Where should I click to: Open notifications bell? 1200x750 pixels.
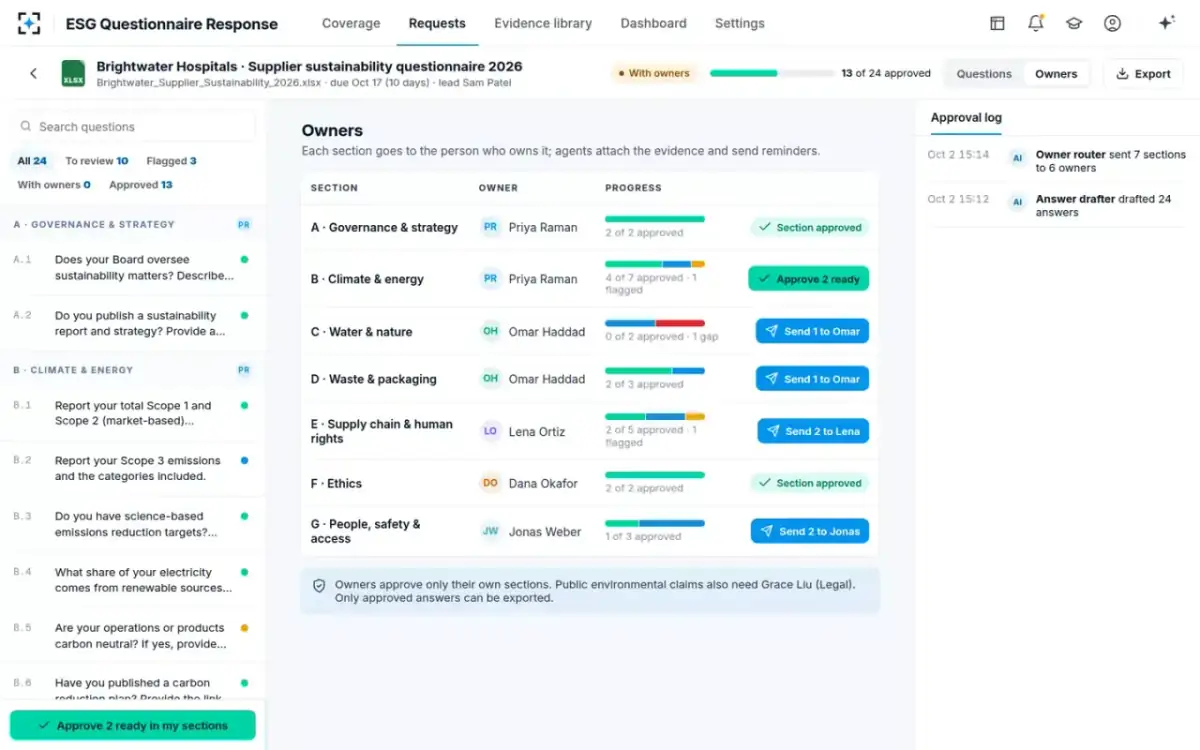coord(1036,23)
